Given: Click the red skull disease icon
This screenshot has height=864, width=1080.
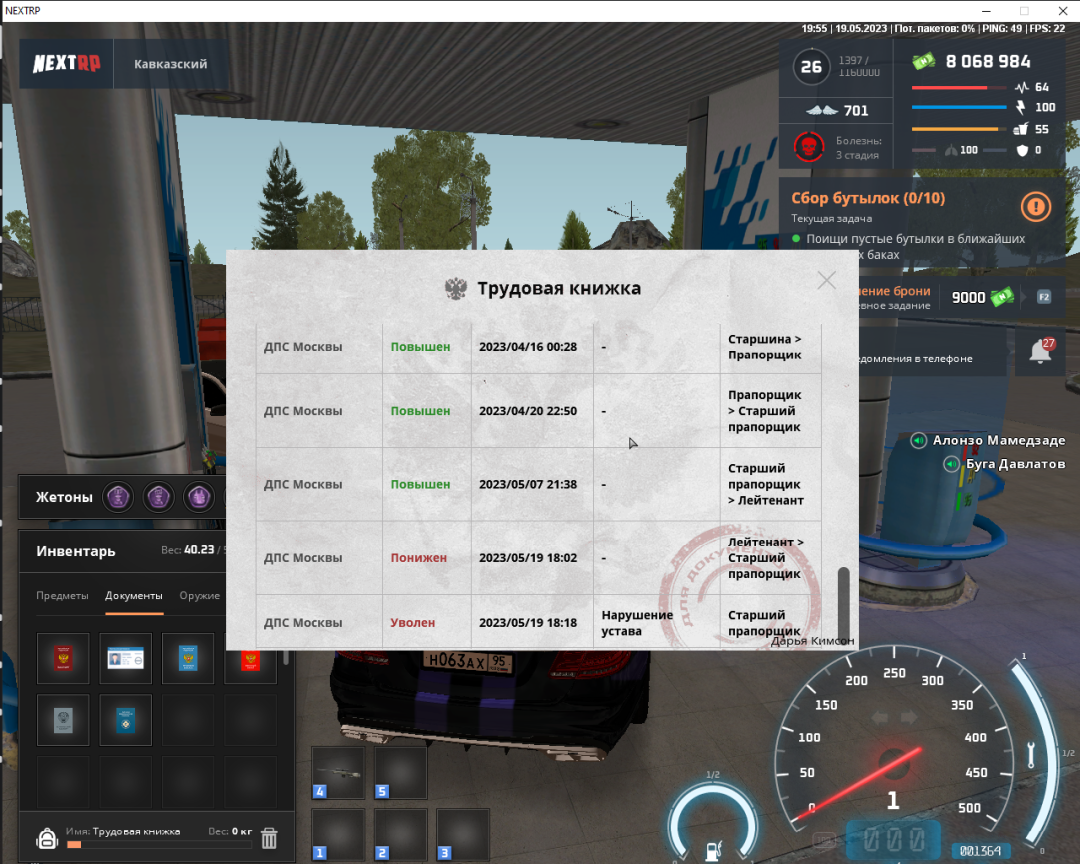Looking at the screenshot, I should pyautogui.click(x=809, y=147).
